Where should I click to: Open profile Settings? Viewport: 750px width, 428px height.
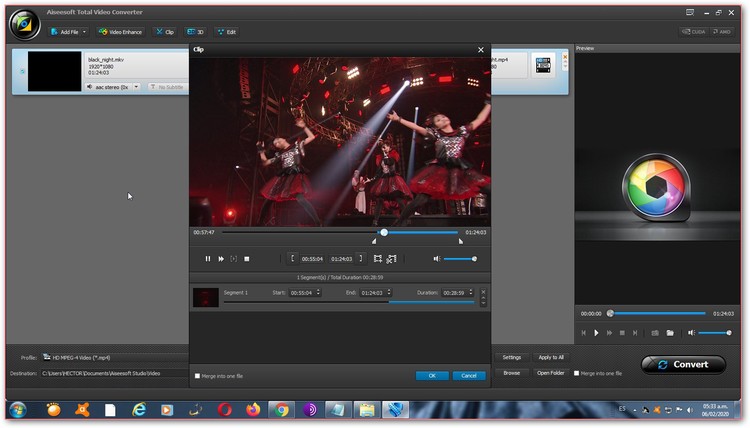coord(512,357)
